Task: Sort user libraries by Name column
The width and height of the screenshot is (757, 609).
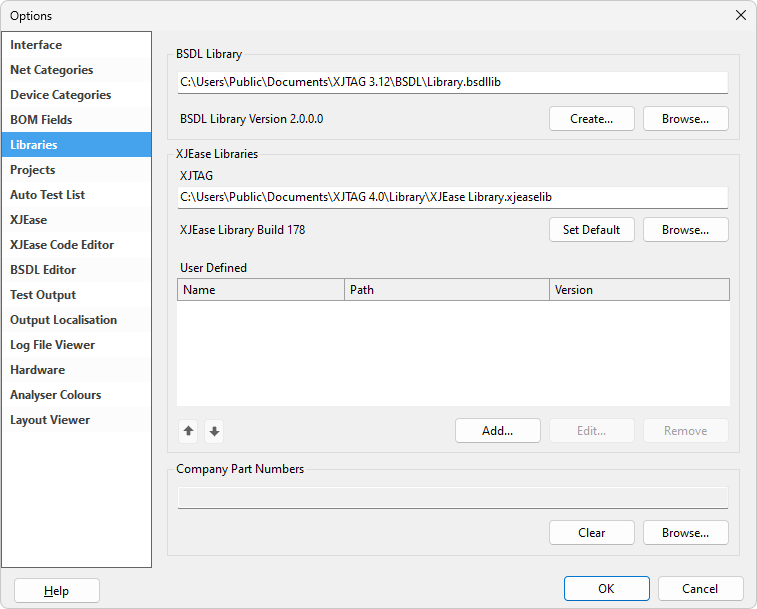Action: [260, 290]
